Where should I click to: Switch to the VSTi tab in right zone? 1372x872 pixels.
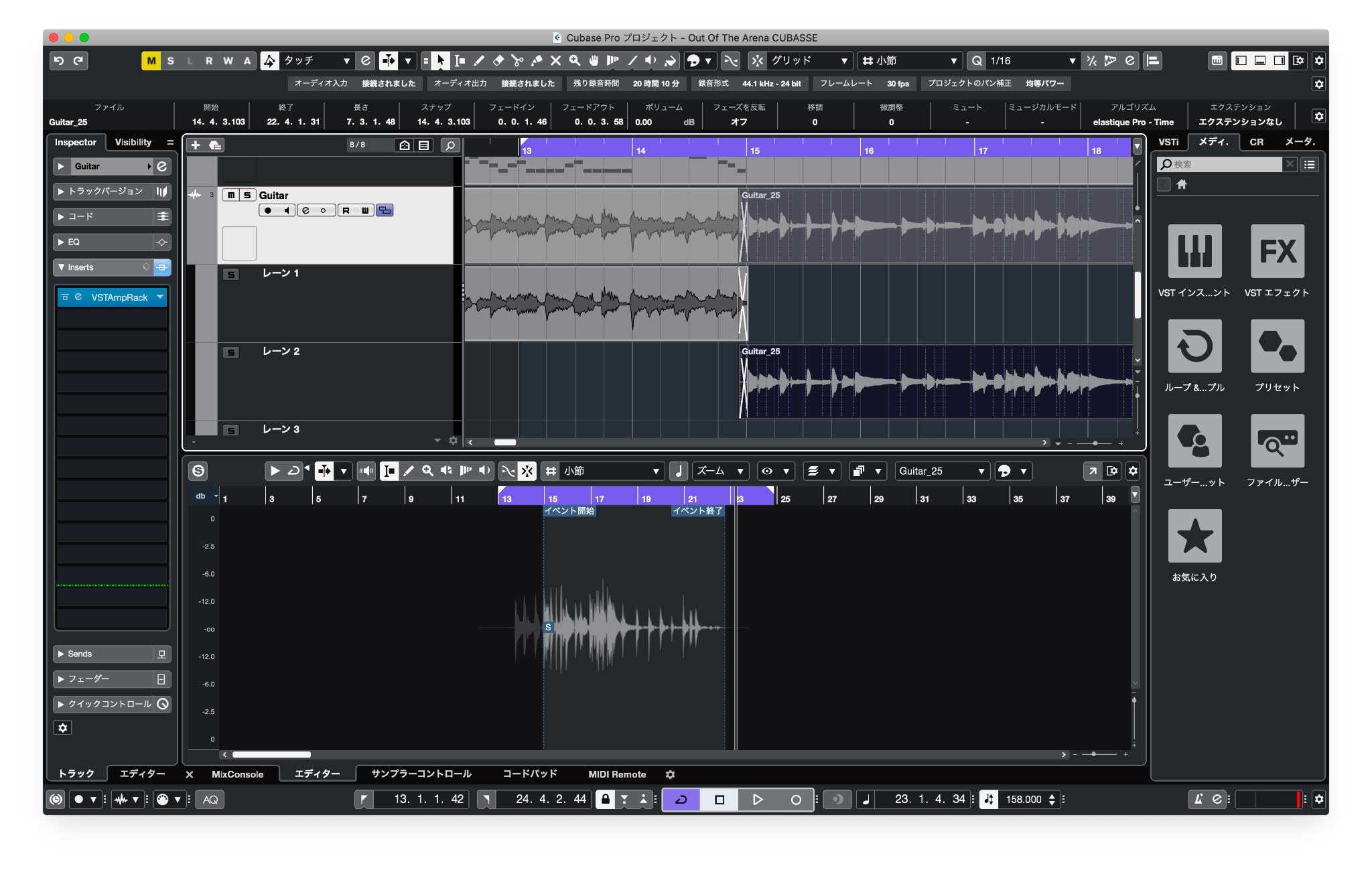tap(1169, 142)
